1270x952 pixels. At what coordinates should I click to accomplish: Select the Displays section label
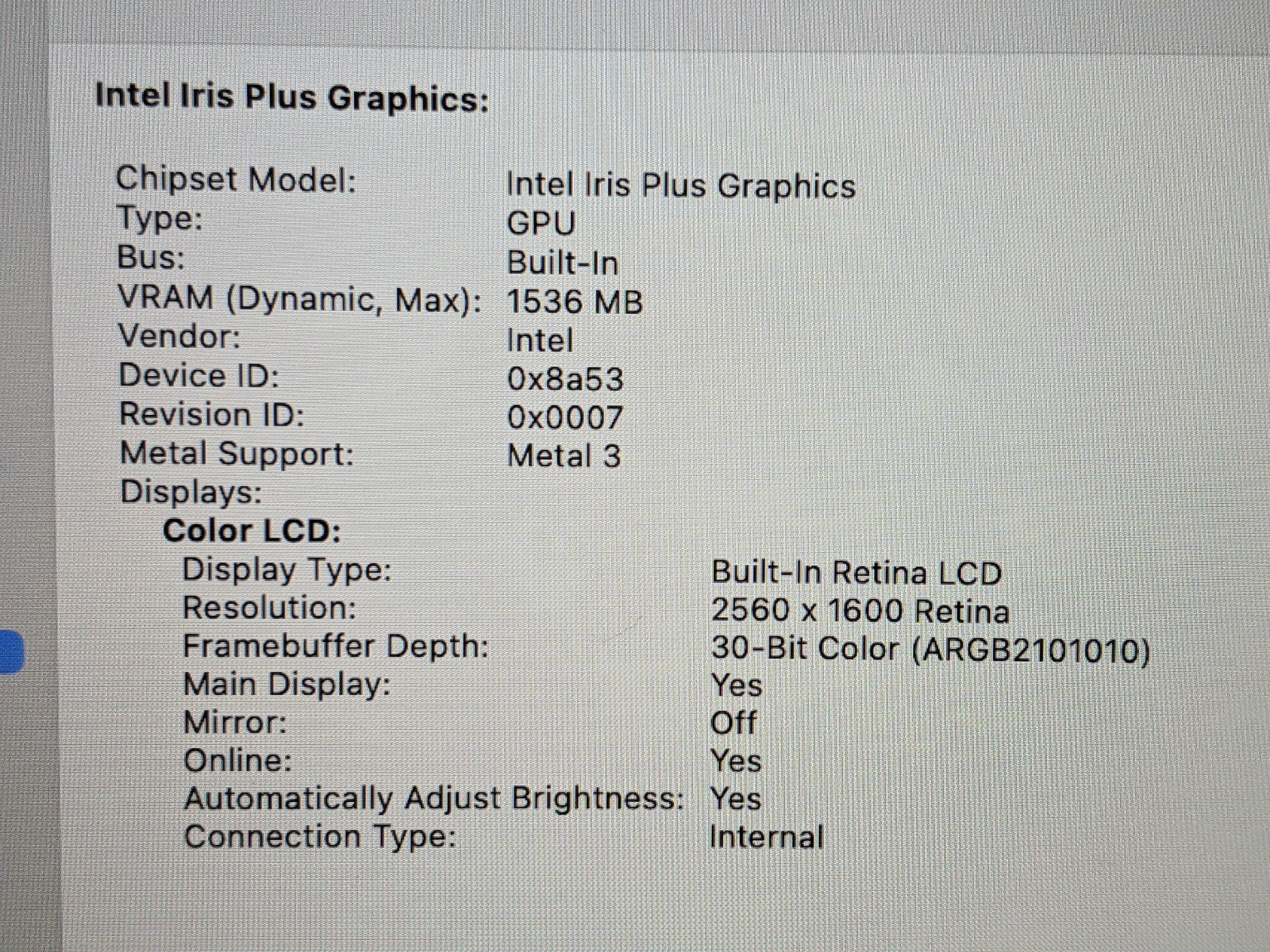click(x=190, y=492)
